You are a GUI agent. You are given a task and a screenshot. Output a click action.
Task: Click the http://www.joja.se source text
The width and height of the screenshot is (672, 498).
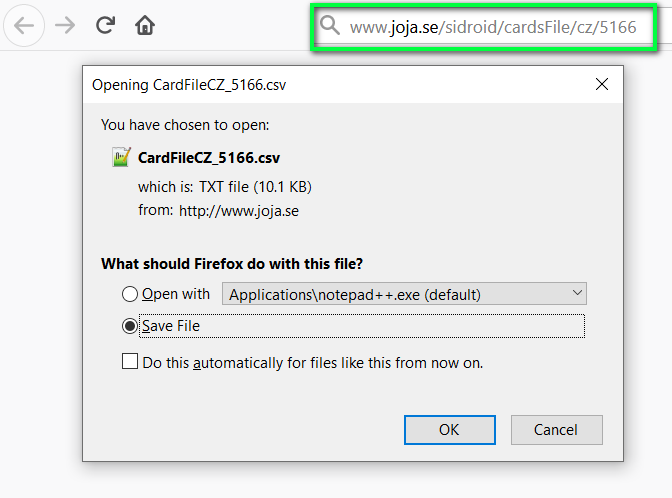tap(239, 211)
